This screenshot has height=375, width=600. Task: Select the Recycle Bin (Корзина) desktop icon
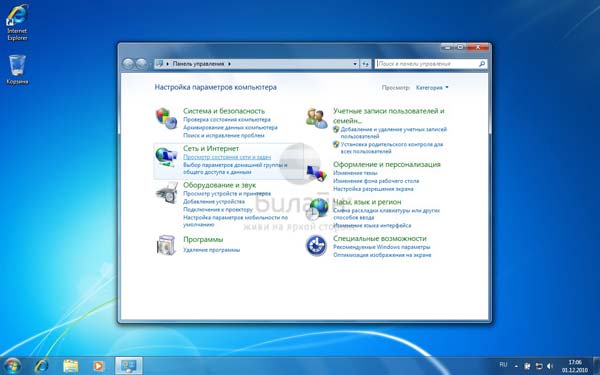tap(17, 70)
